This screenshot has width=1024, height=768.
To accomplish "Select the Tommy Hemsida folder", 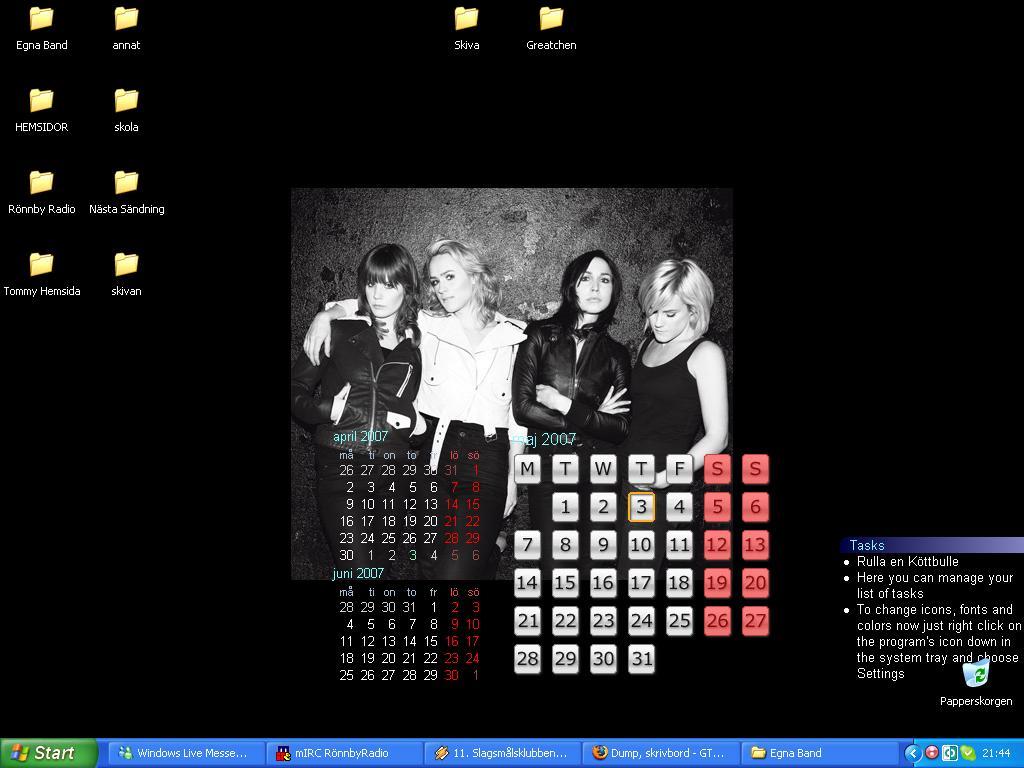I will pyautogui.click(x=41, y=265).
